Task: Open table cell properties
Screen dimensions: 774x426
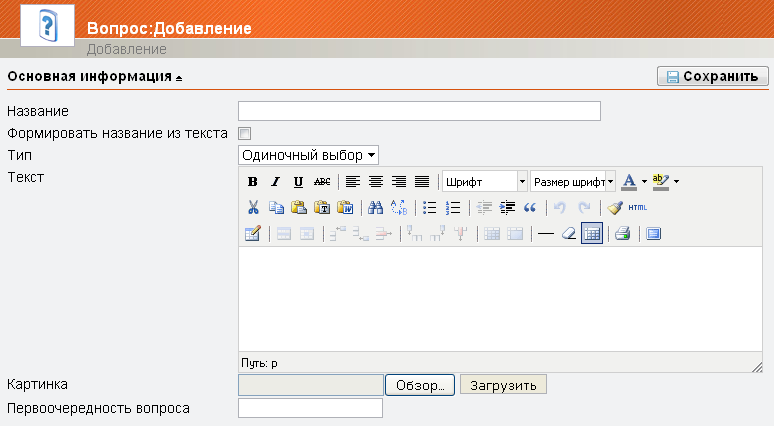Action: (x=307, y=233)
